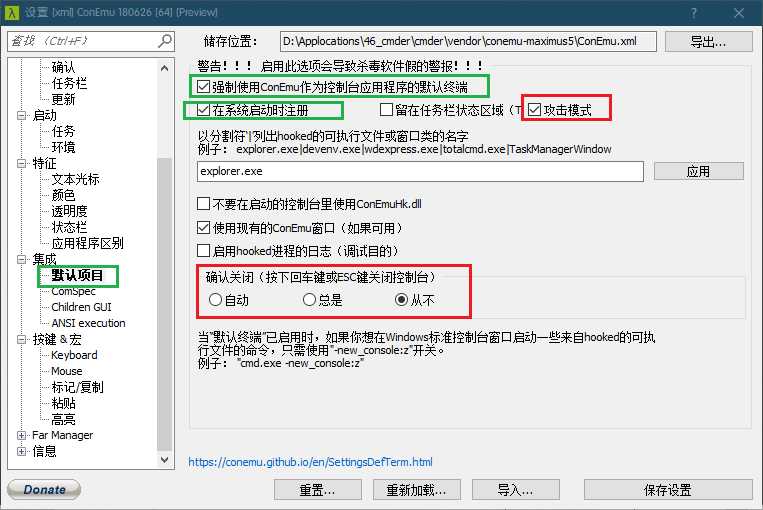Click the storage location path field
The image size is (763, 510).
click(468, 41)
